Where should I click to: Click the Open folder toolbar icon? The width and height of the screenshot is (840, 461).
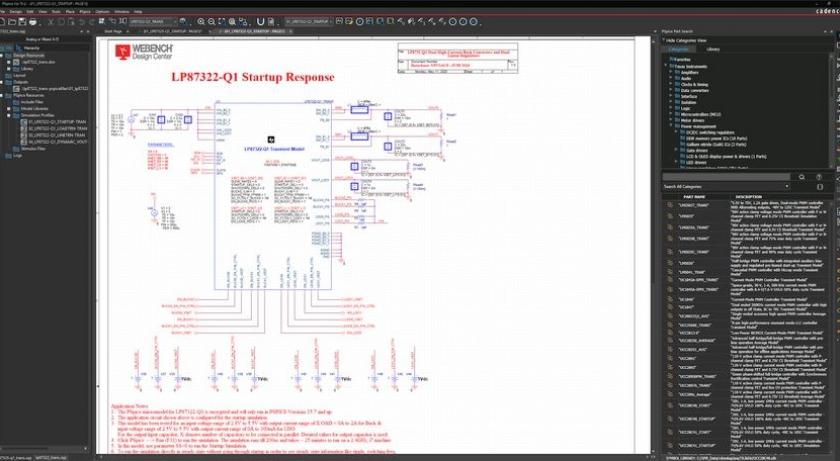(12, 21)
